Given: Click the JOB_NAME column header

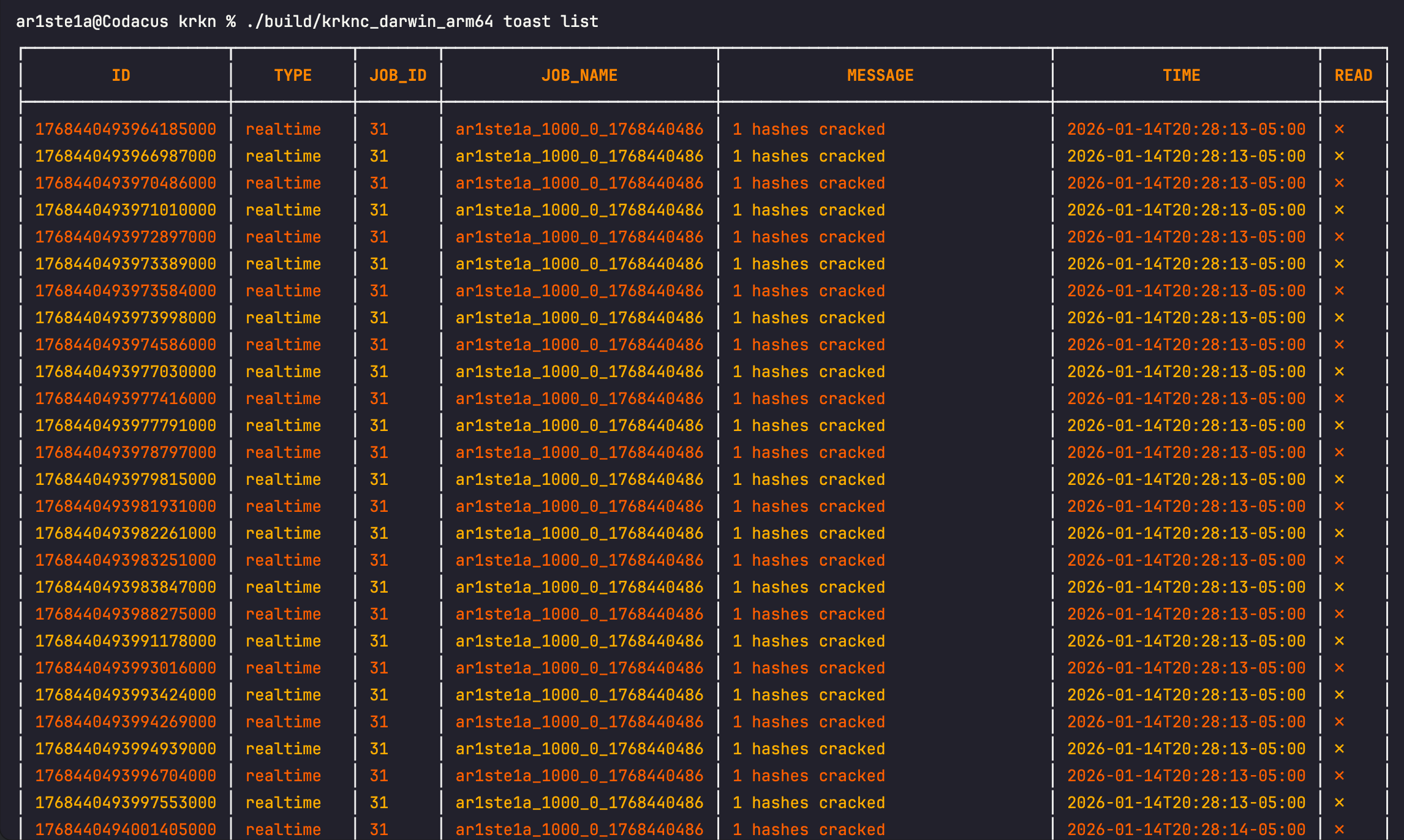Looking at the screenshot, I should [579, 75].
